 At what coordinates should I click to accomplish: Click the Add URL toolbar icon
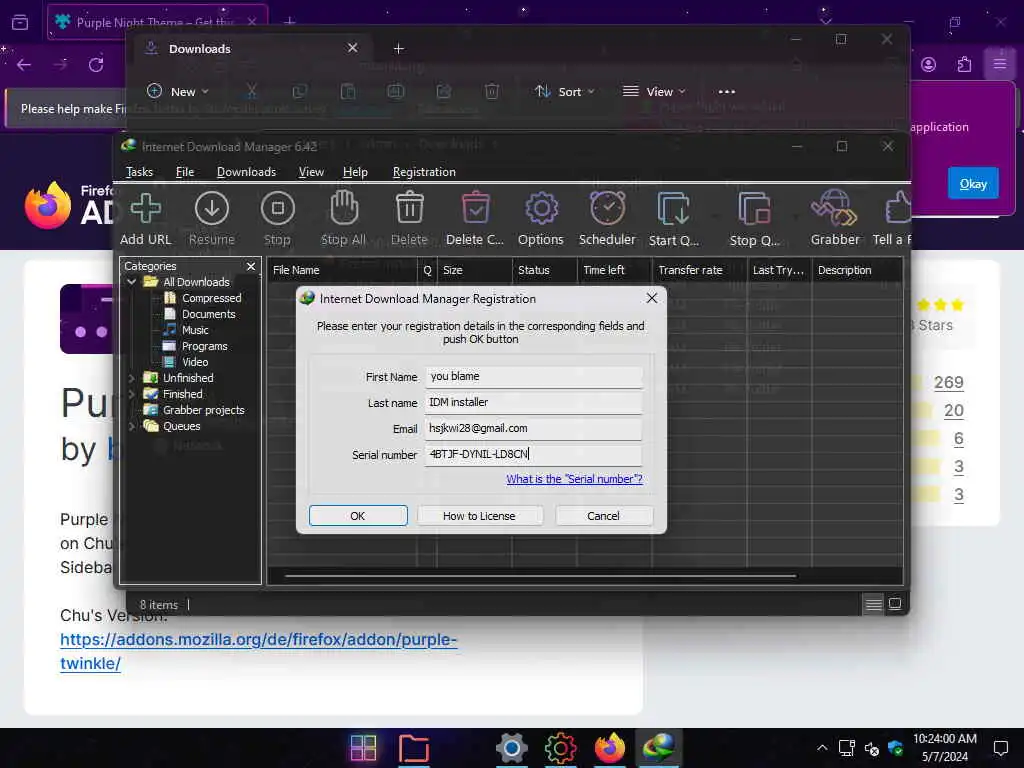click(146, 209)
